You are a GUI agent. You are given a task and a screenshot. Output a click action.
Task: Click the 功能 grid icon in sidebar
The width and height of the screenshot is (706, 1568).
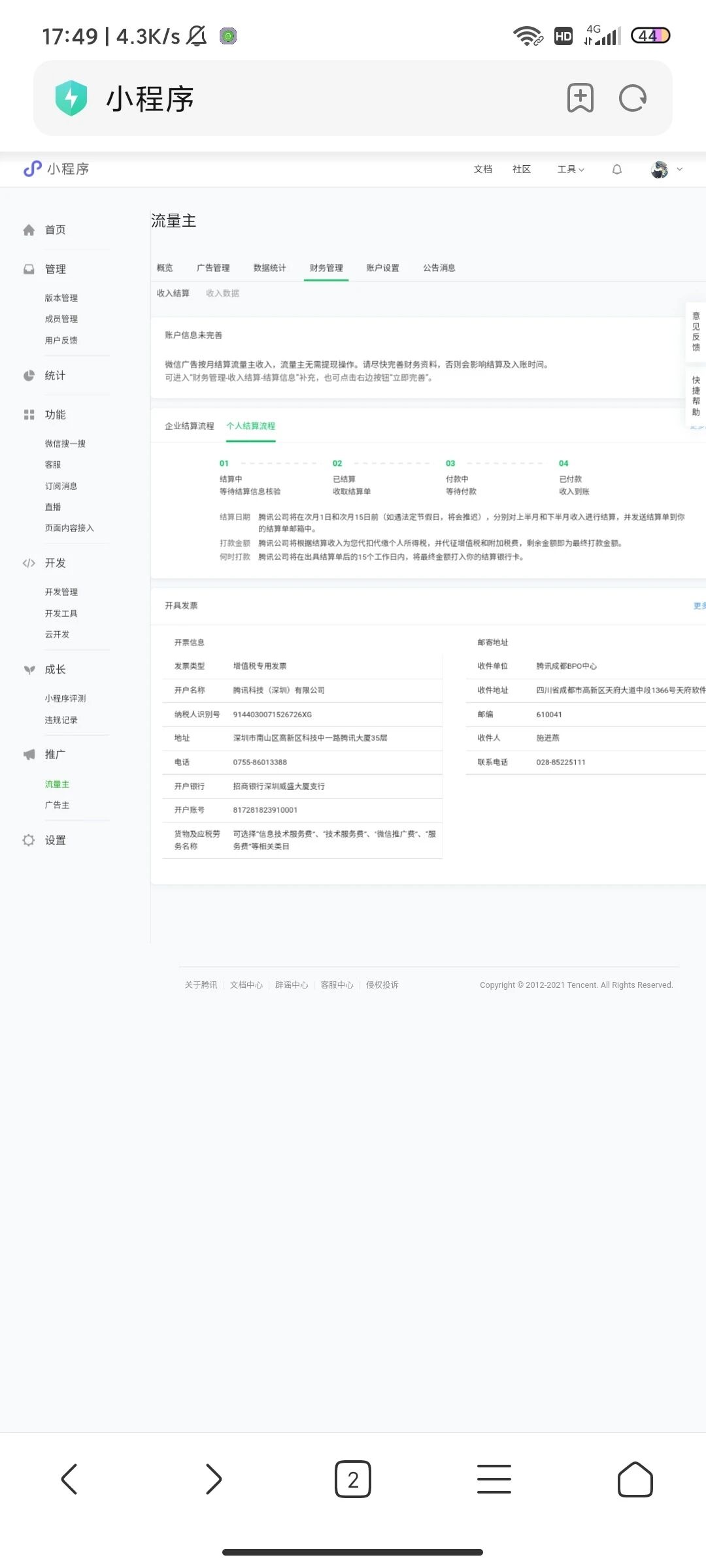[29, 415]
